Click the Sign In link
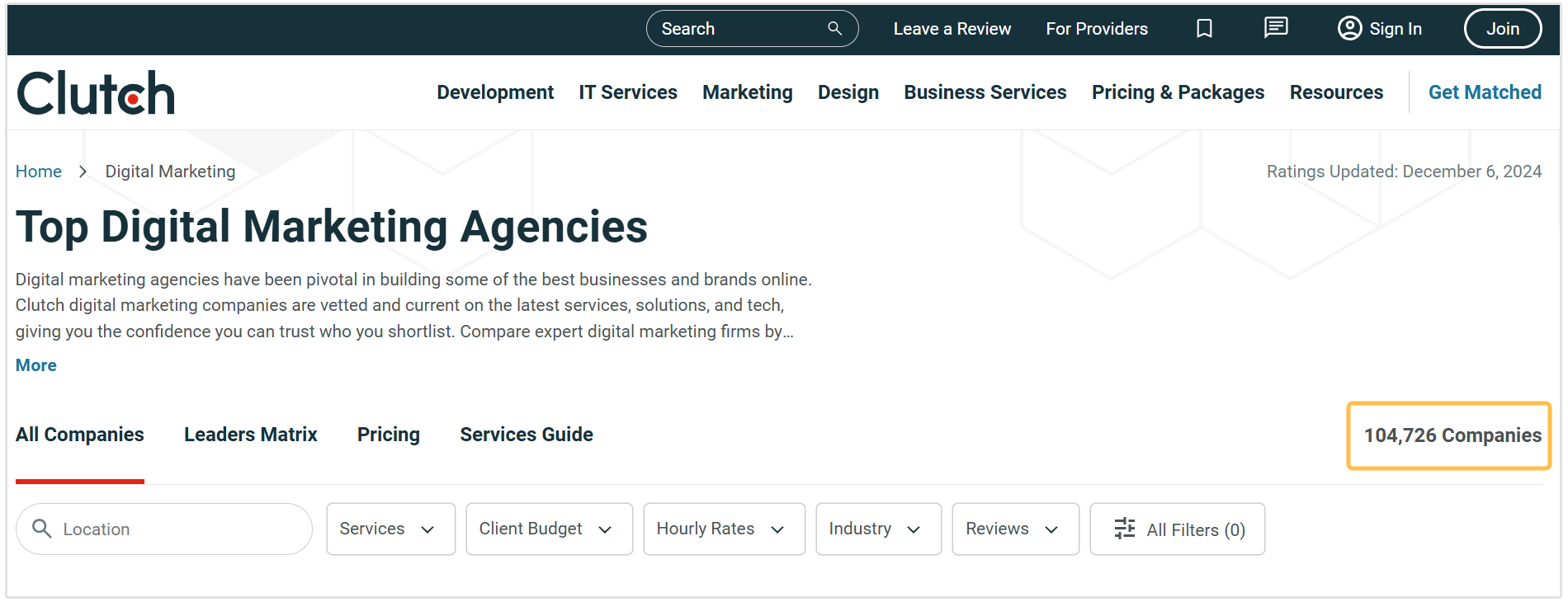This screenshot has width=1568, height=602. [1396, 29]
